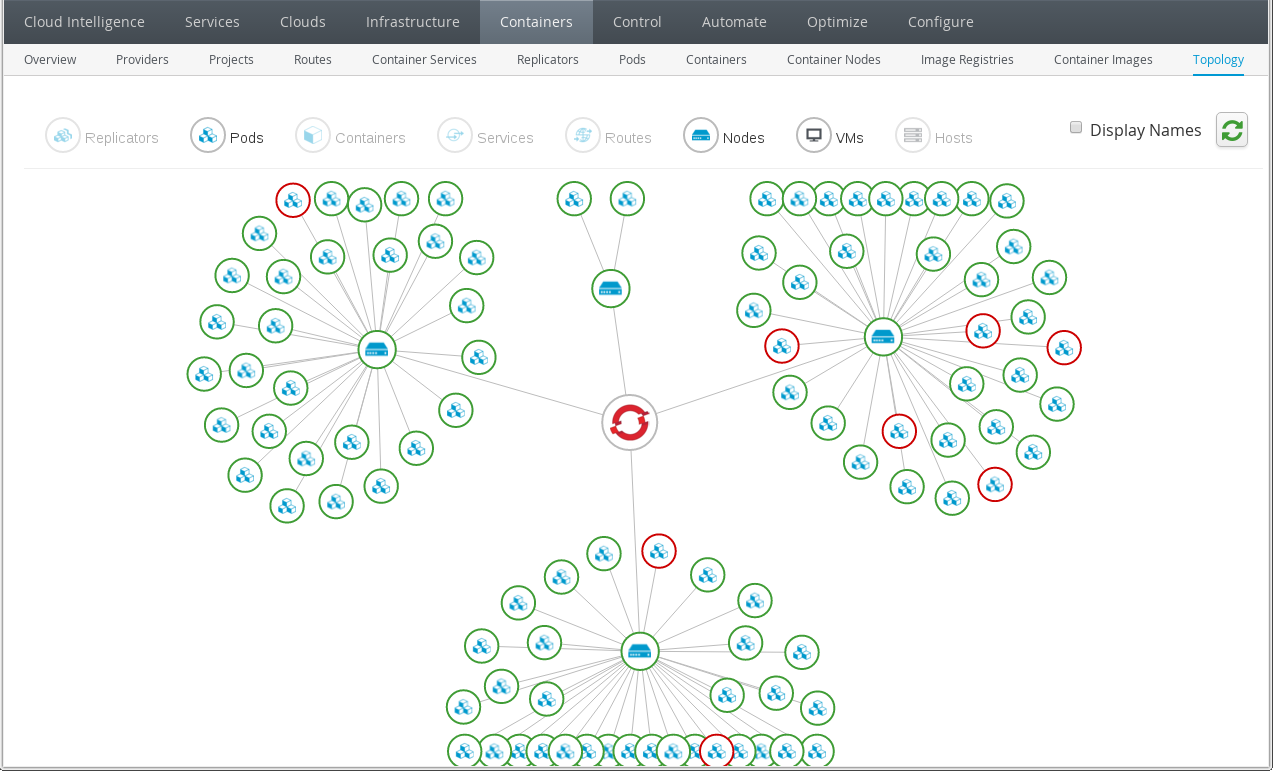1273x771 pixels.
Task: Click the red pod atop the bottom cluster
Action: click(659, 550)
